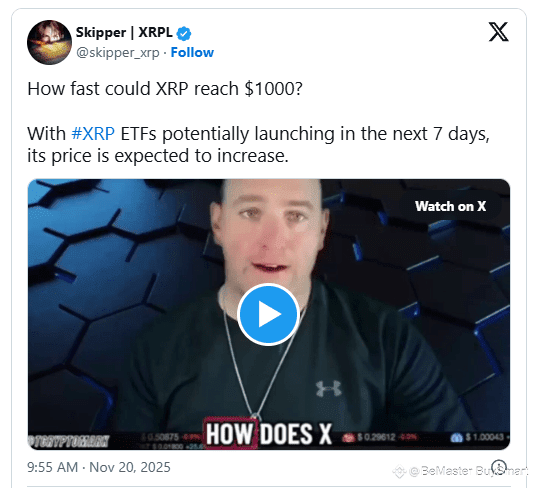Click the blue verified badge
Image resolution: width=536 pixels, height=488 pixels.
pyautogui.click(x=184, y=33)
